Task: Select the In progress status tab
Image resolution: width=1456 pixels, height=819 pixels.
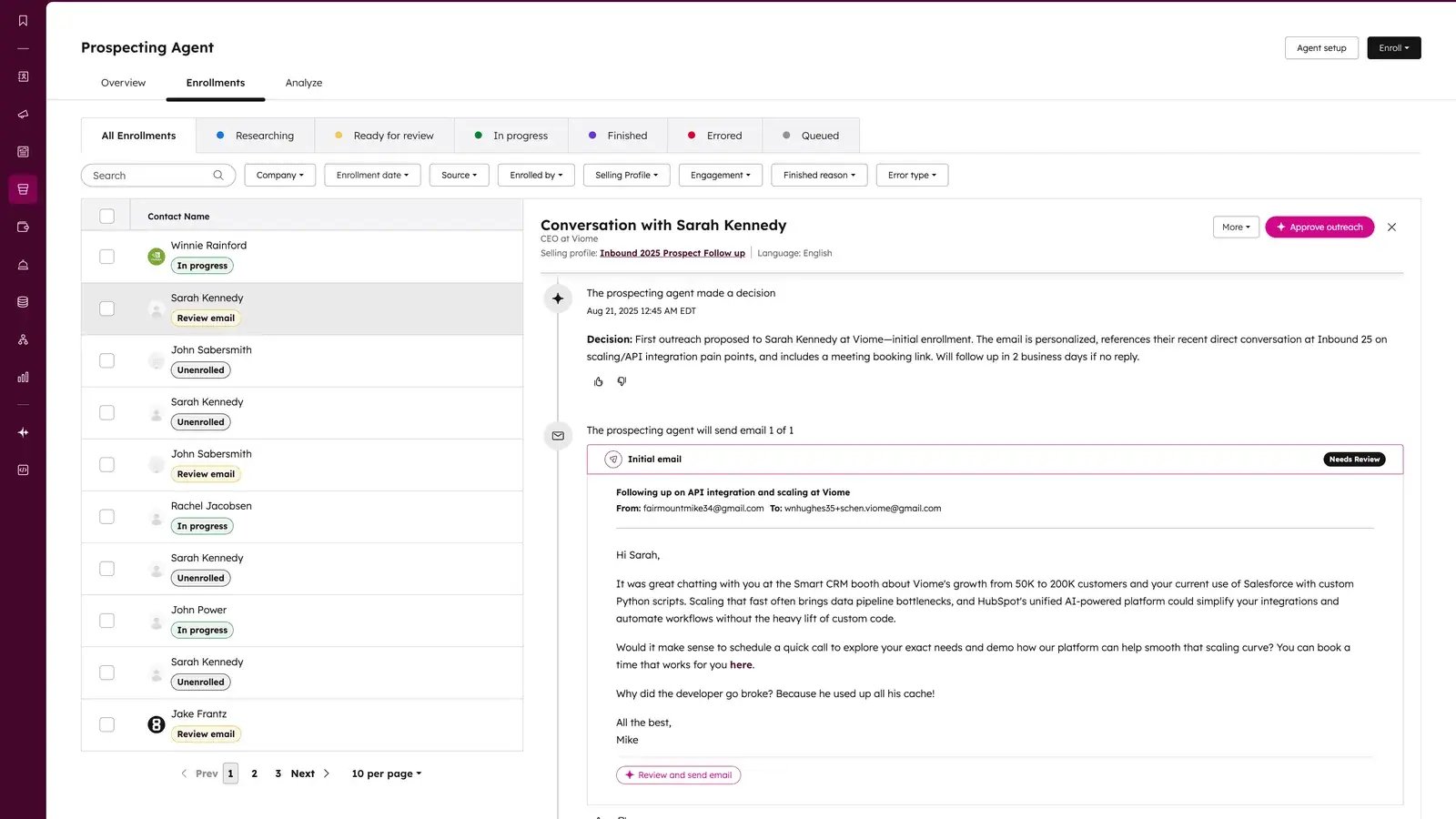Action: [x=511, y=136]
